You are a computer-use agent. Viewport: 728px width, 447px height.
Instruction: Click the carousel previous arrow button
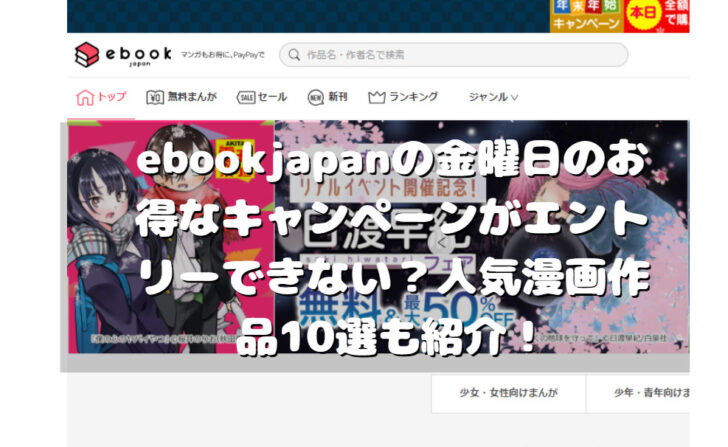coord(441,242)
